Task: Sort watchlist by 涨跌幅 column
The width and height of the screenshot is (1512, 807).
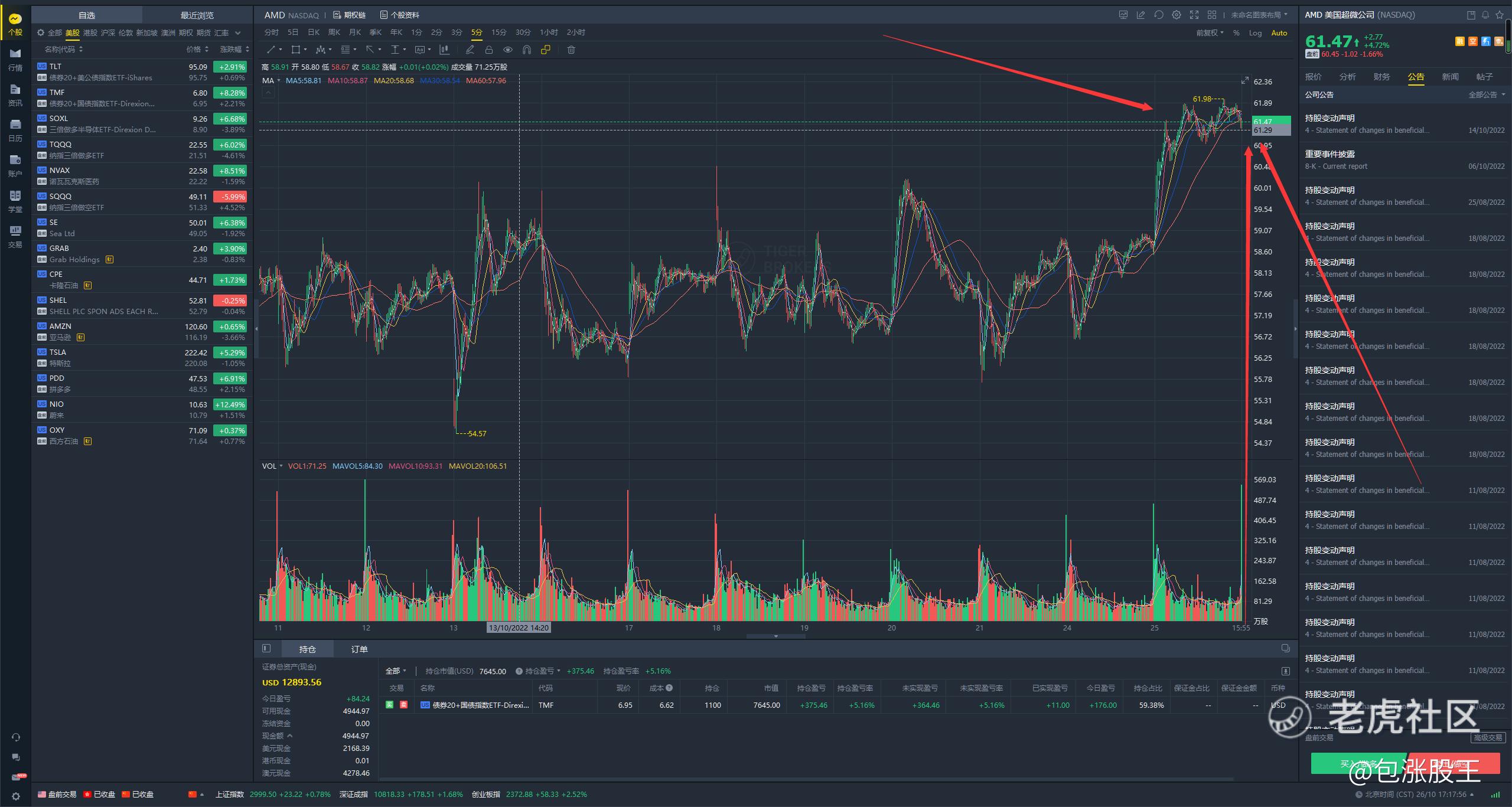Action: tap(234, 50)
